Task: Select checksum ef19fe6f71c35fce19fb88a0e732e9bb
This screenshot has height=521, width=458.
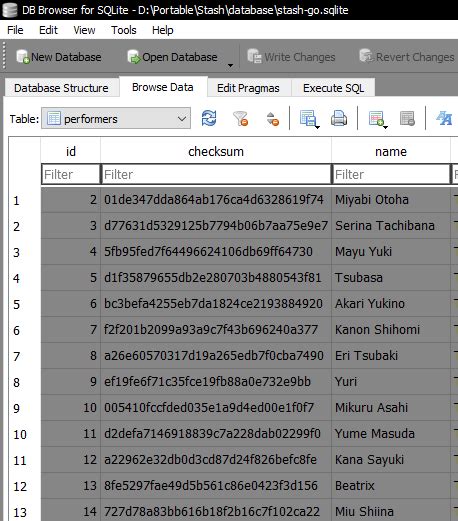Action: click(216, 382)
